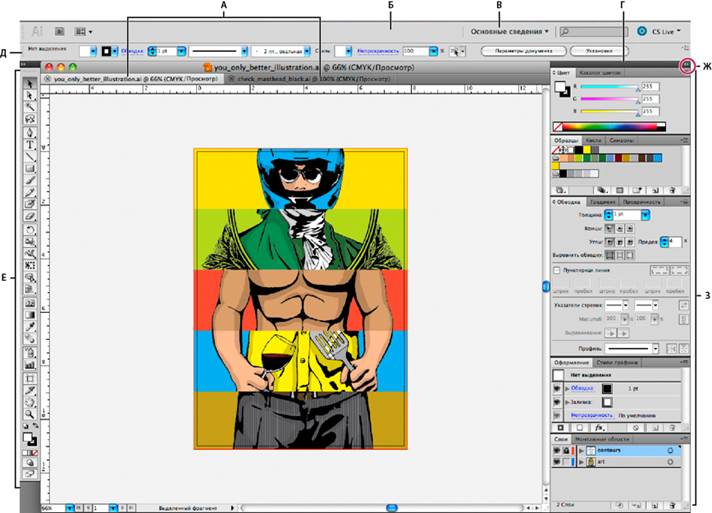This screenshot has width=712, height=513.
Task: Toggle lock on contours layer
Action: click(566, 450)
